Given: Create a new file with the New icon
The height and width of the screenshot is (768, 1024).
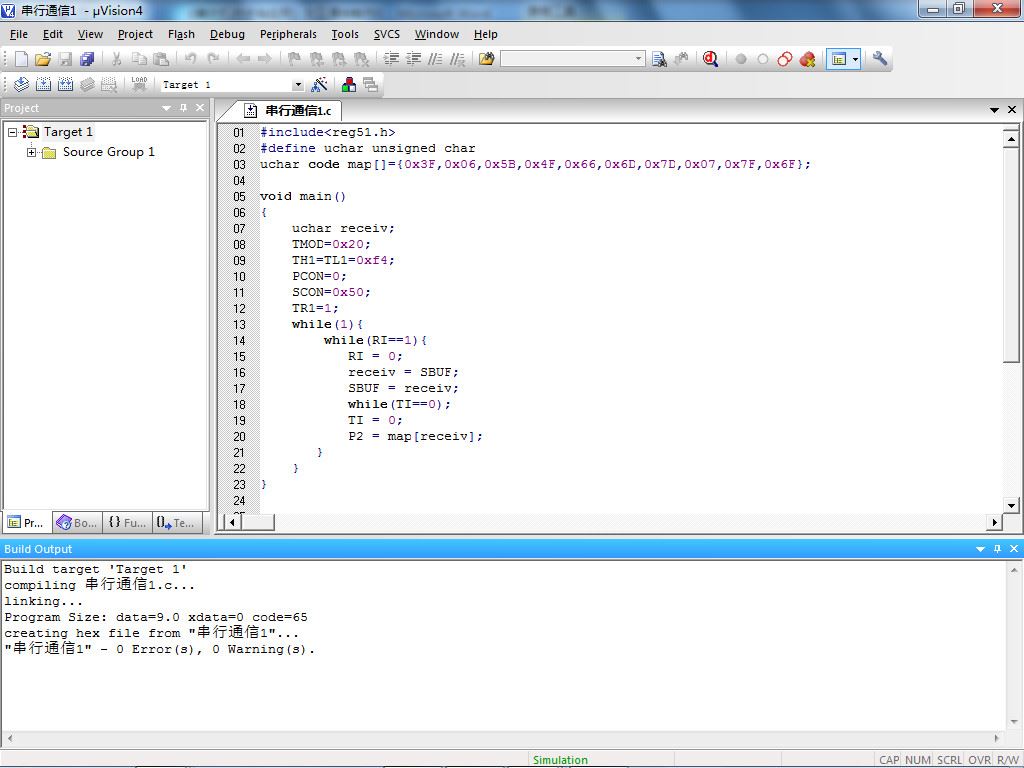Looking at the screenshot, I should tap(21, 59).
